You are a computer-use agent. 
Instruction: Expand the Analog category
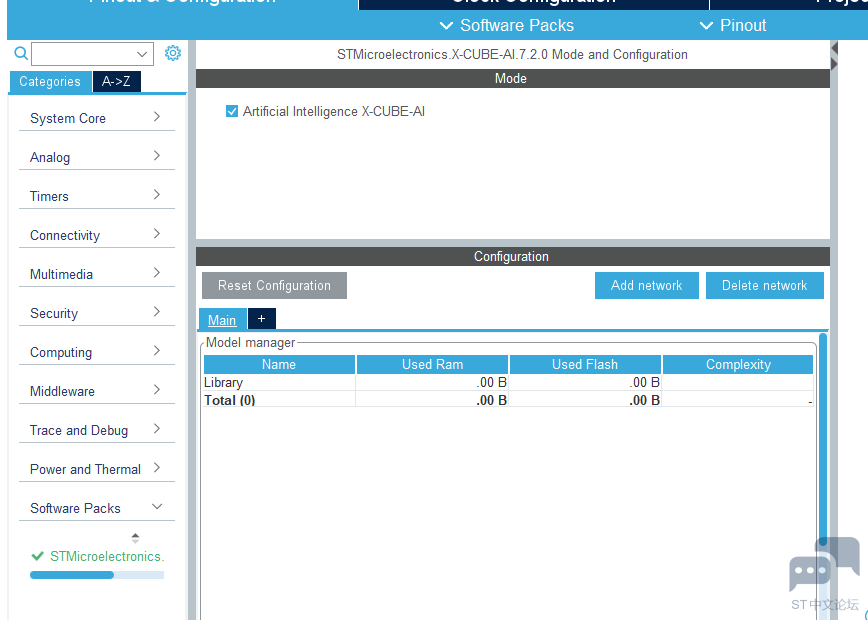(97, 157)
